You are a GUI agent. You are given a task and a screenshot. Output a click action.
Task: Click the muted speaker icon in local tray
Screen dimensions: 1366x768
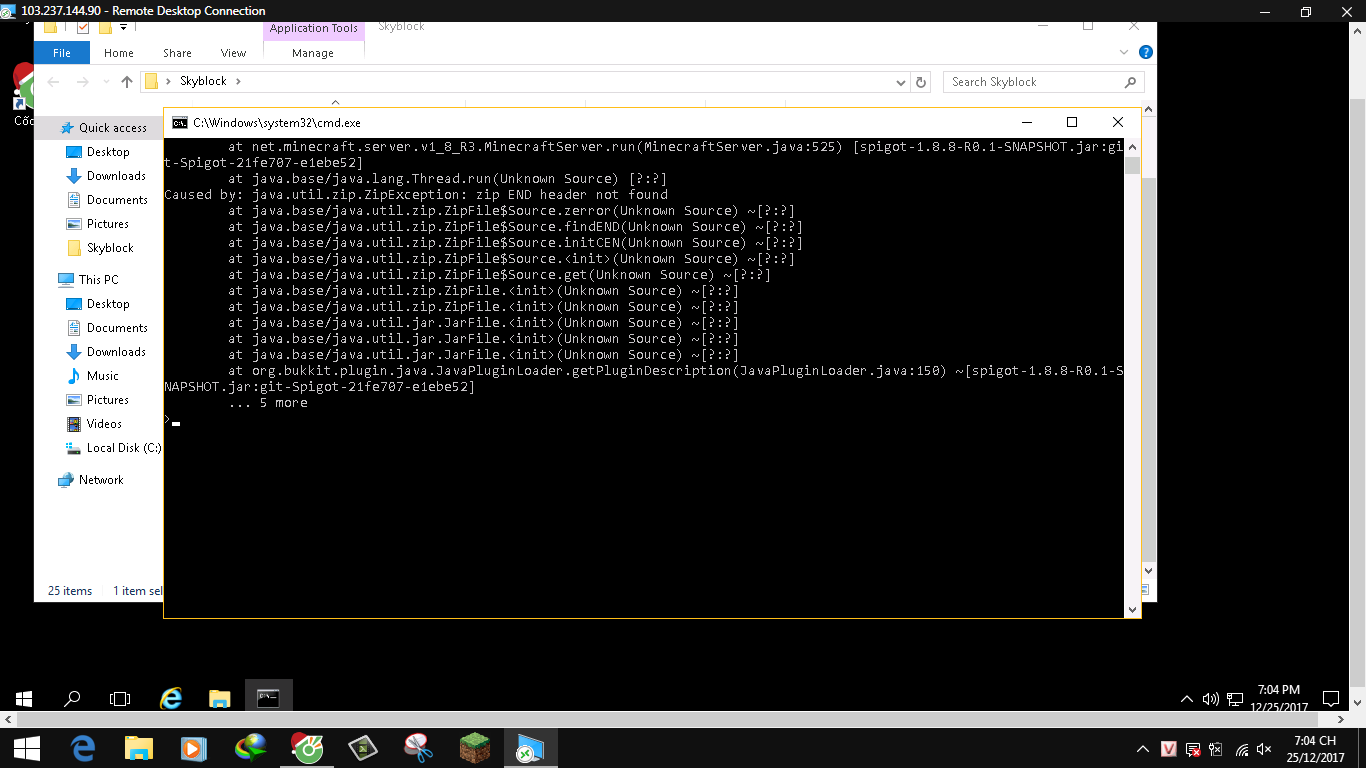pos(1265,749)
